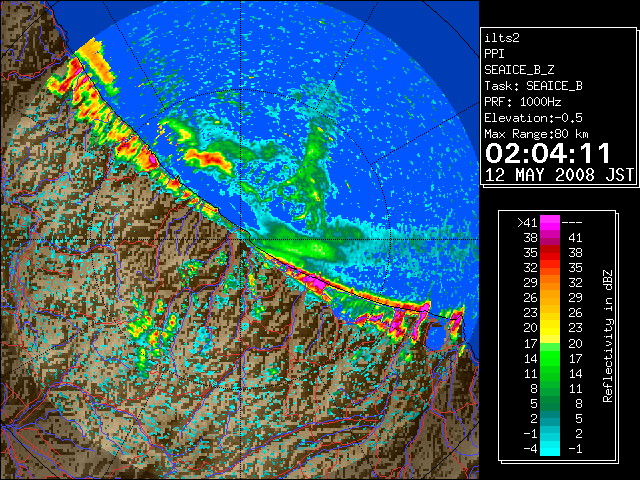Pick the cyan -4 to -1 dBZ swatch
Image resolution: width=640 pixels, height=480 pixels.
pyautogui.click(x=550, y=448)
